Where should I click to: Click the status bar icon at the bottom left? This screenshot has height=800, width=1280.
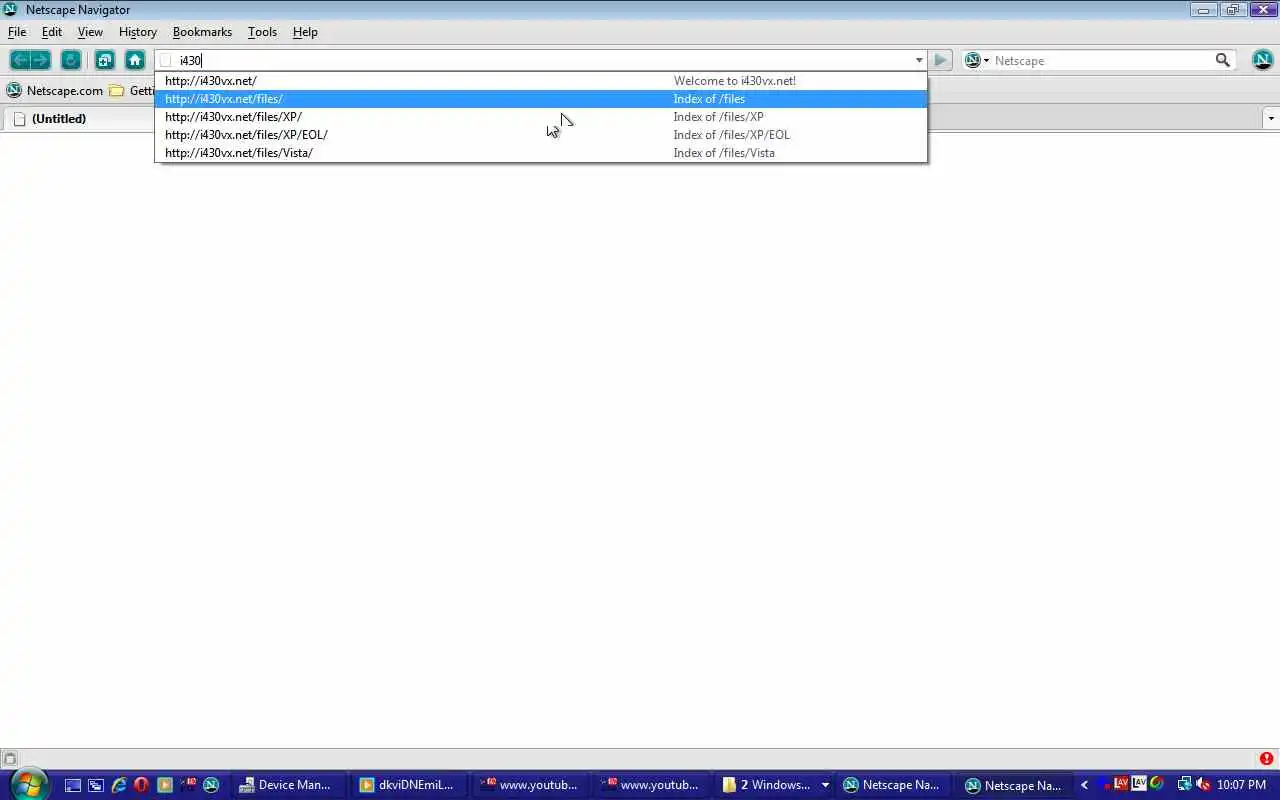[x=9, y=759]
